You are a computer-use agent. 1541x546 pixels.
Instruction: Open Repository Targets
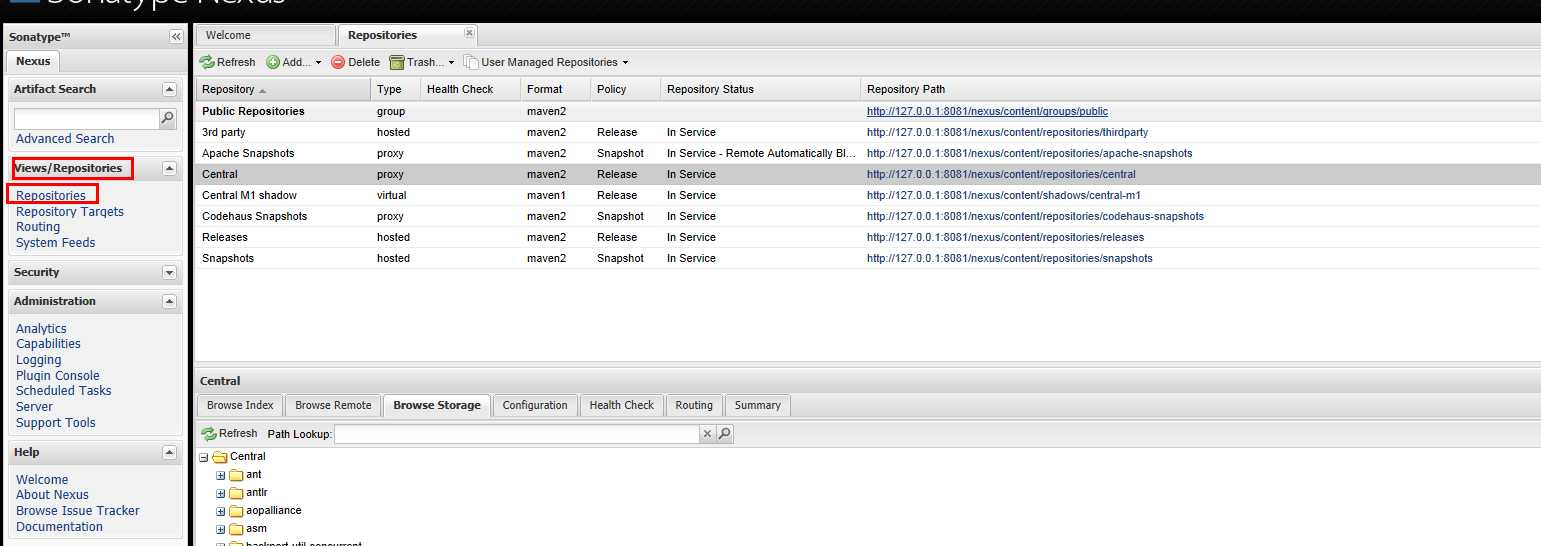click(70, 211)
